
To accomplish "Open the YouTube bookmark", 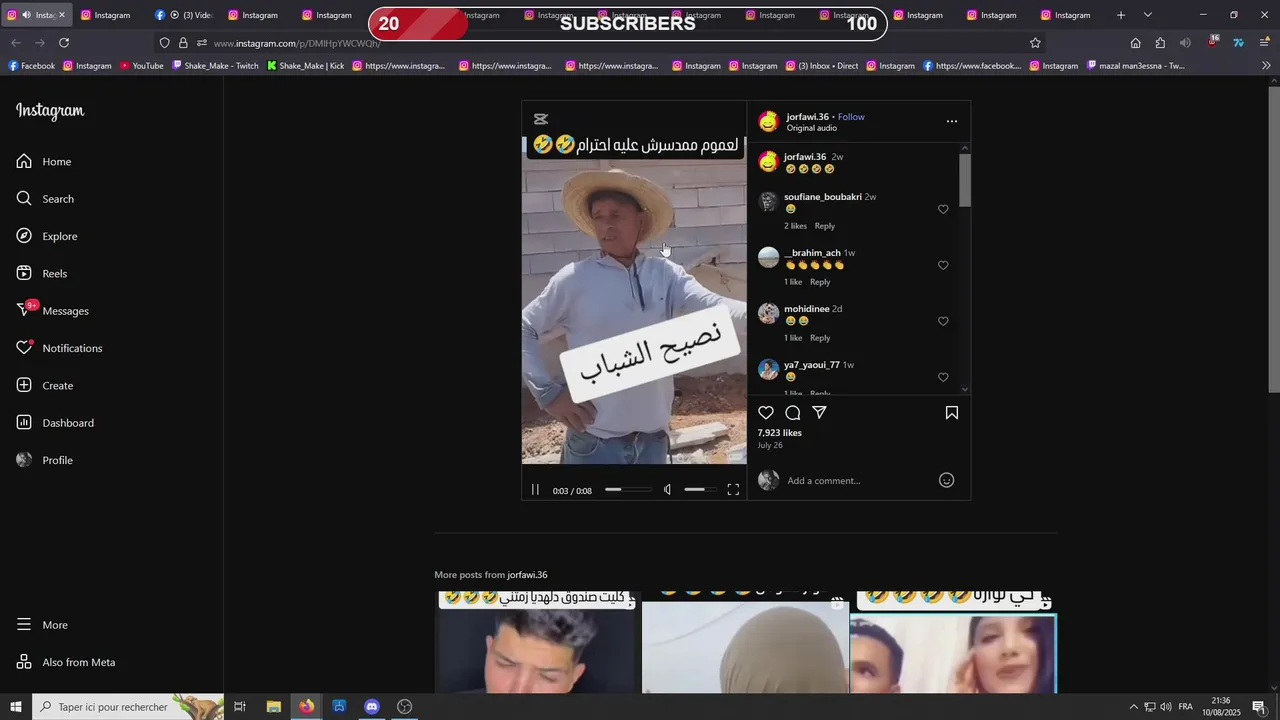I will tap(141, 66).
